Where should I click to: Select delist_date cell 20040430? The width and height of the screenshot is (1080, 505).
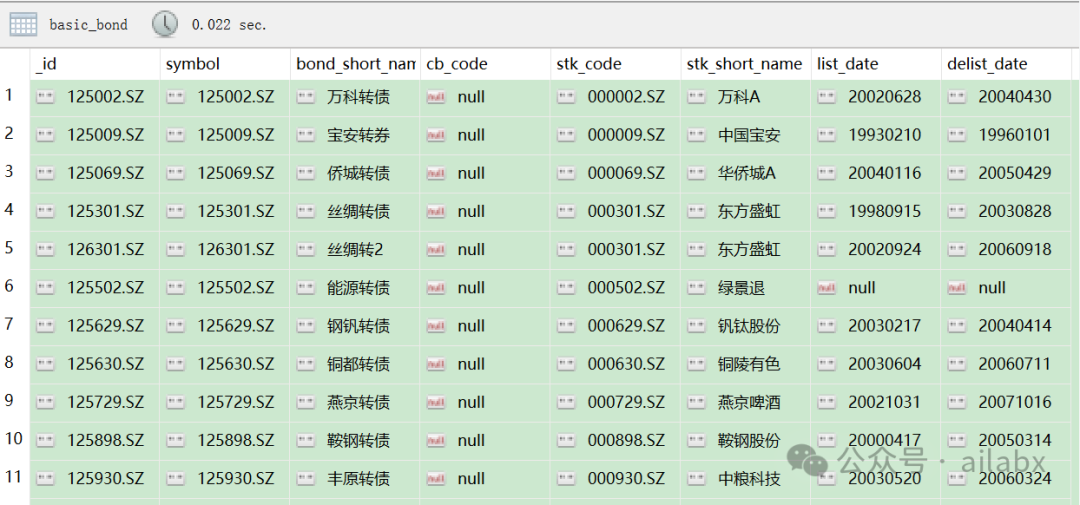(x=1006, y=97)
